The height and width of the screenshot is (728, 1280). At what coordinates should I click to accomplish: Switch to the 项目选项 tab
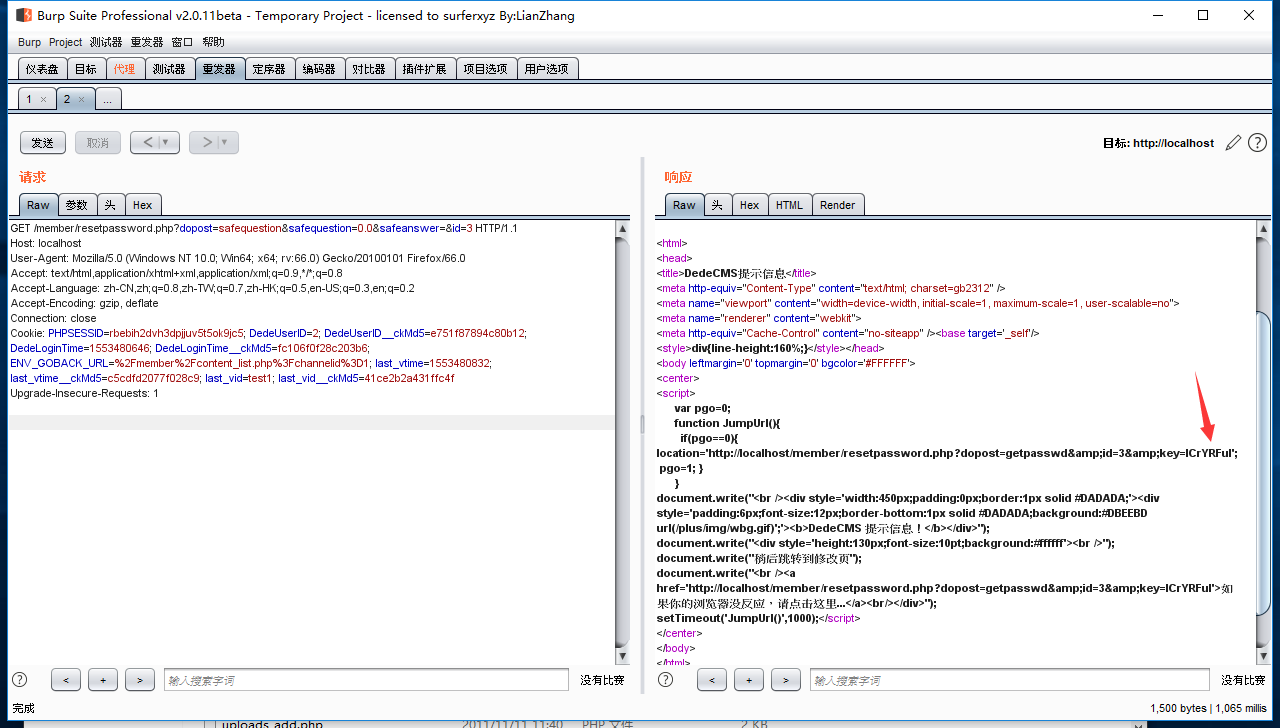(x=487, y=69)
